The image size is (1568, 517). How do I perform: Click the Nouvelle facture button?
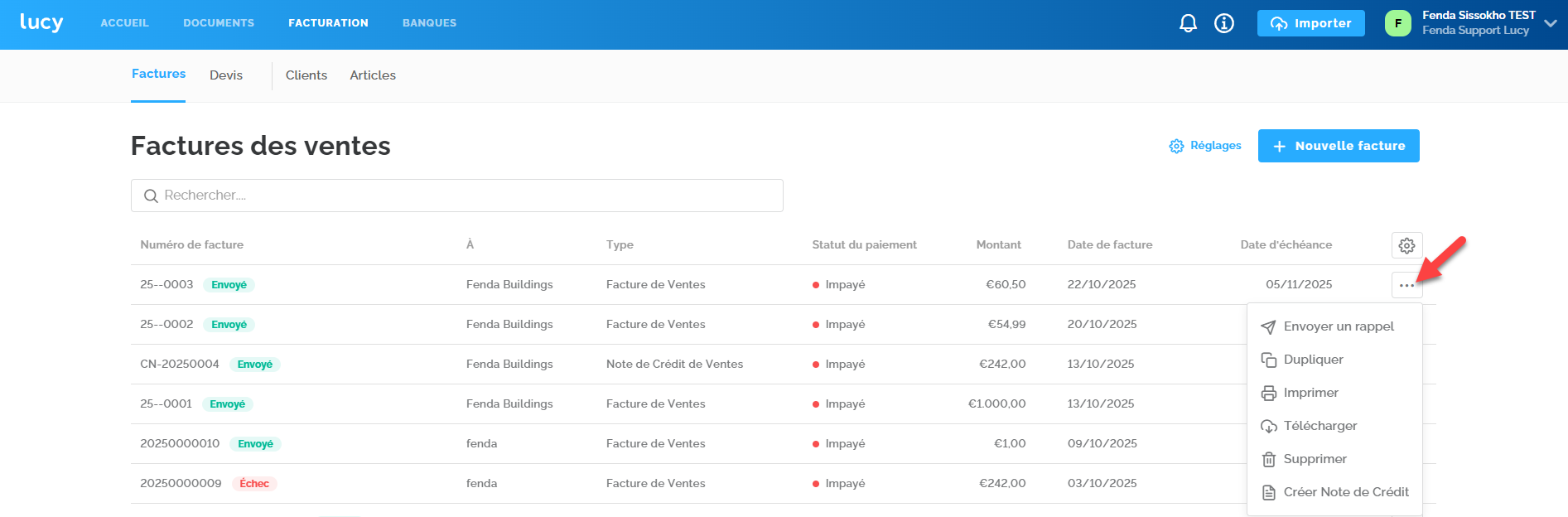coord(1338,146)
